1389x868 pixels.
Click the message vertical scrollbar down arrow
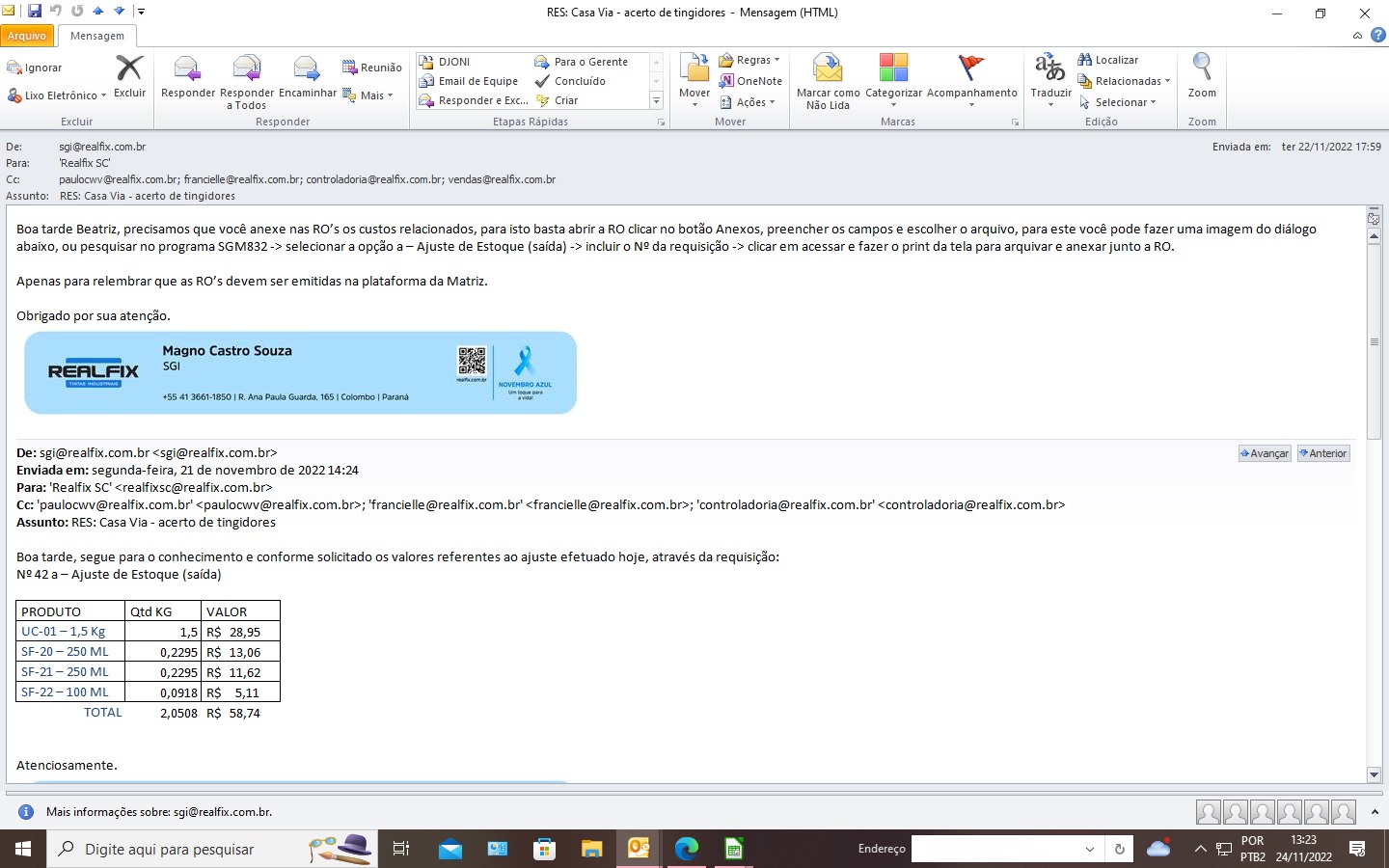[x=1374, y=774]
